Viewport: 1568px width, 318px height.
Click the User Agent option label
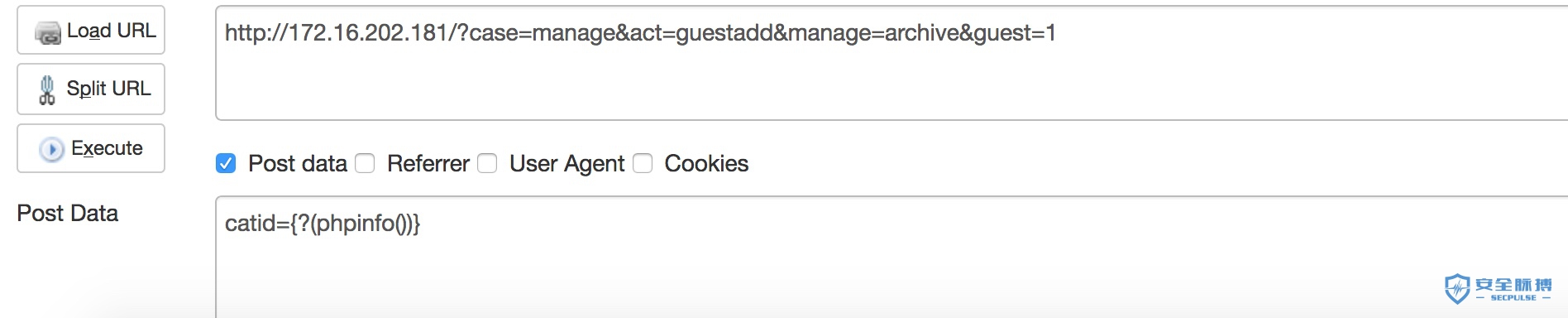click(x=566, y=164)
